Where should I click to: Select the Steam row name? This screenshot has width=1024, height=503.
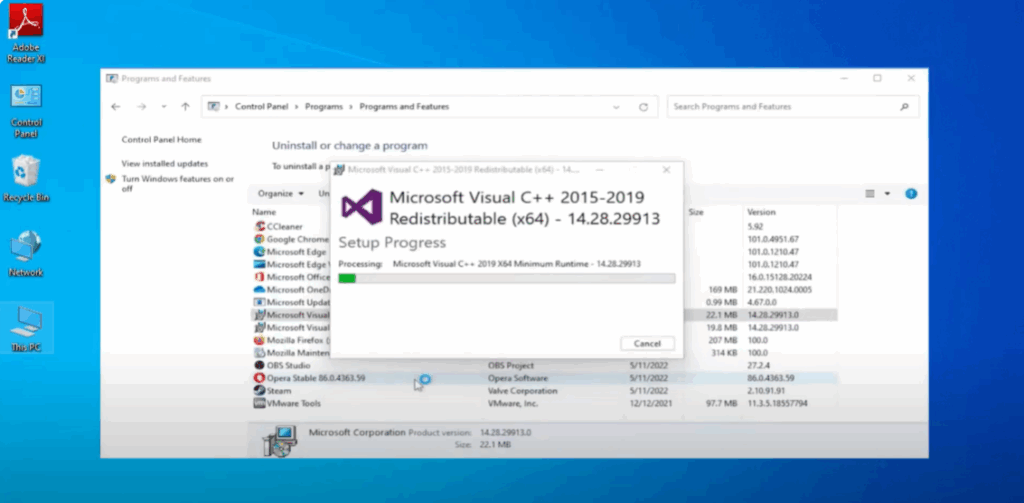point(279,391)
